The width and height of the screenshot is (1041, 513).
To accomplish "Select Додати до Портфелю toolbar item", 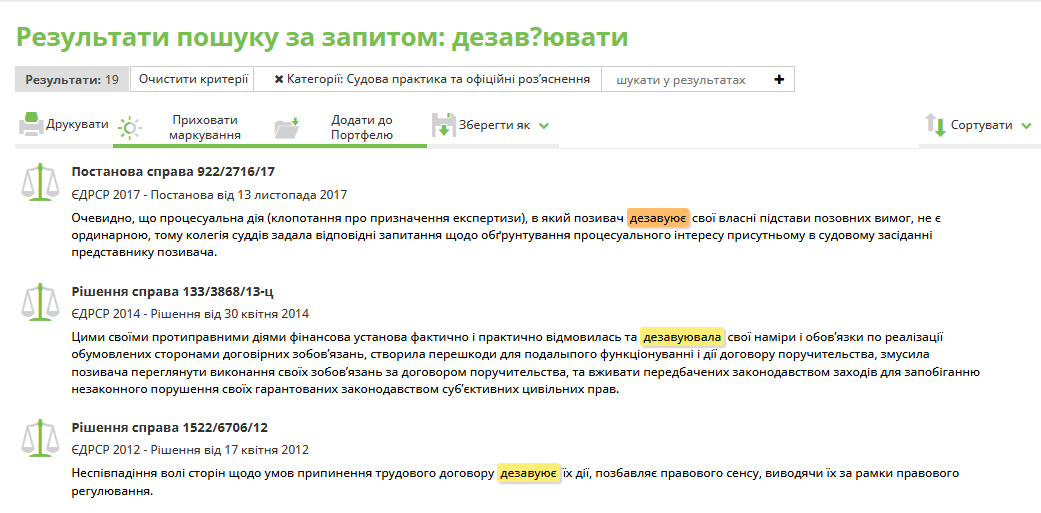I will 362,127.
